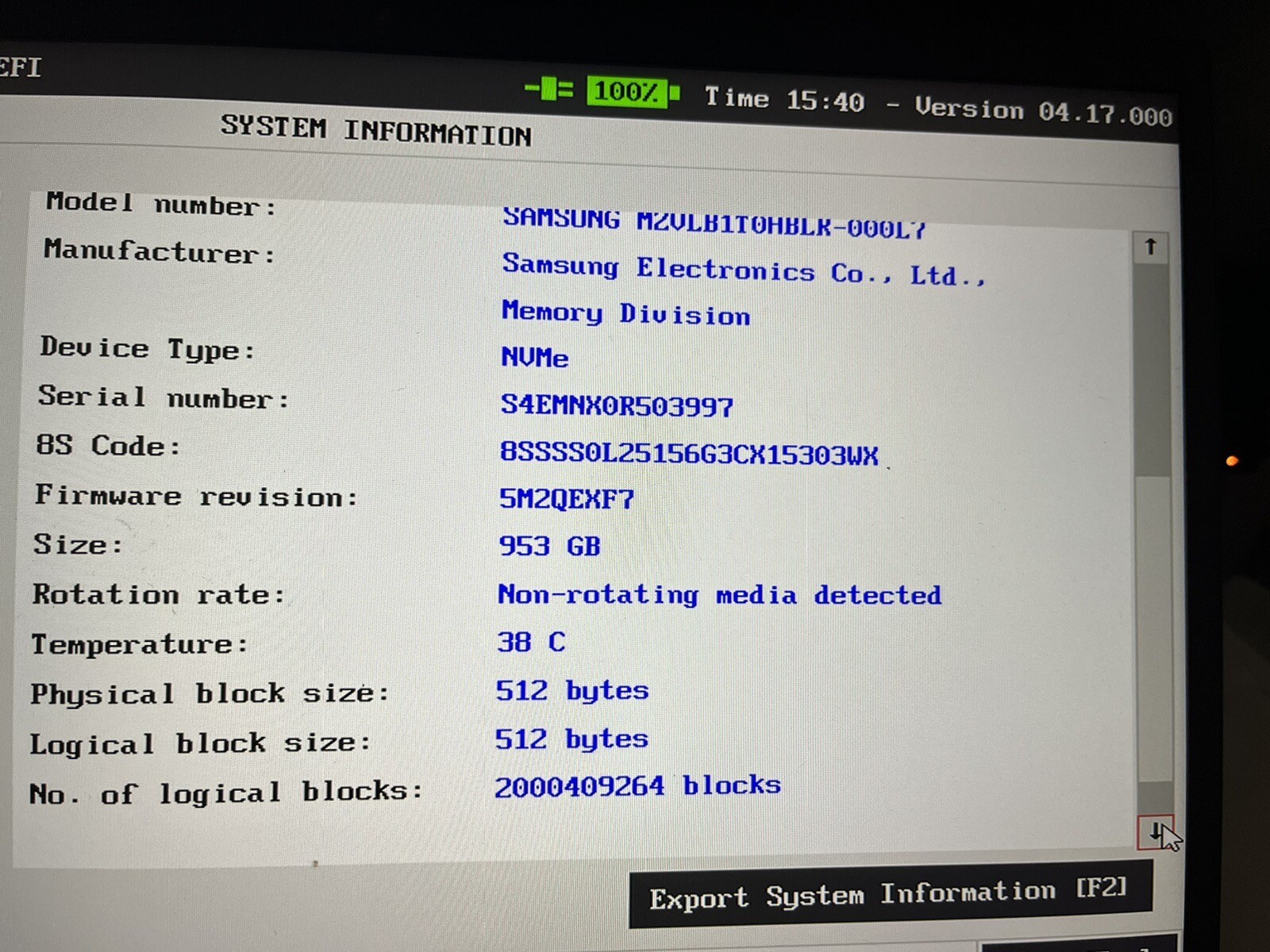Click the Serial number label
This screenshot has width=1270, height=952.
164,397
